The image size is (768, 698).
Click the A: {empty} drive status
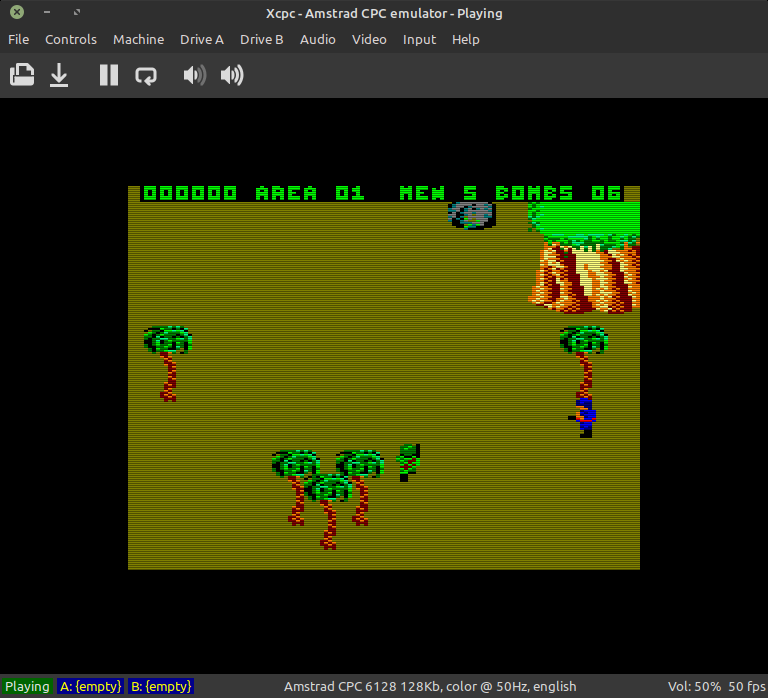point(91,686)
